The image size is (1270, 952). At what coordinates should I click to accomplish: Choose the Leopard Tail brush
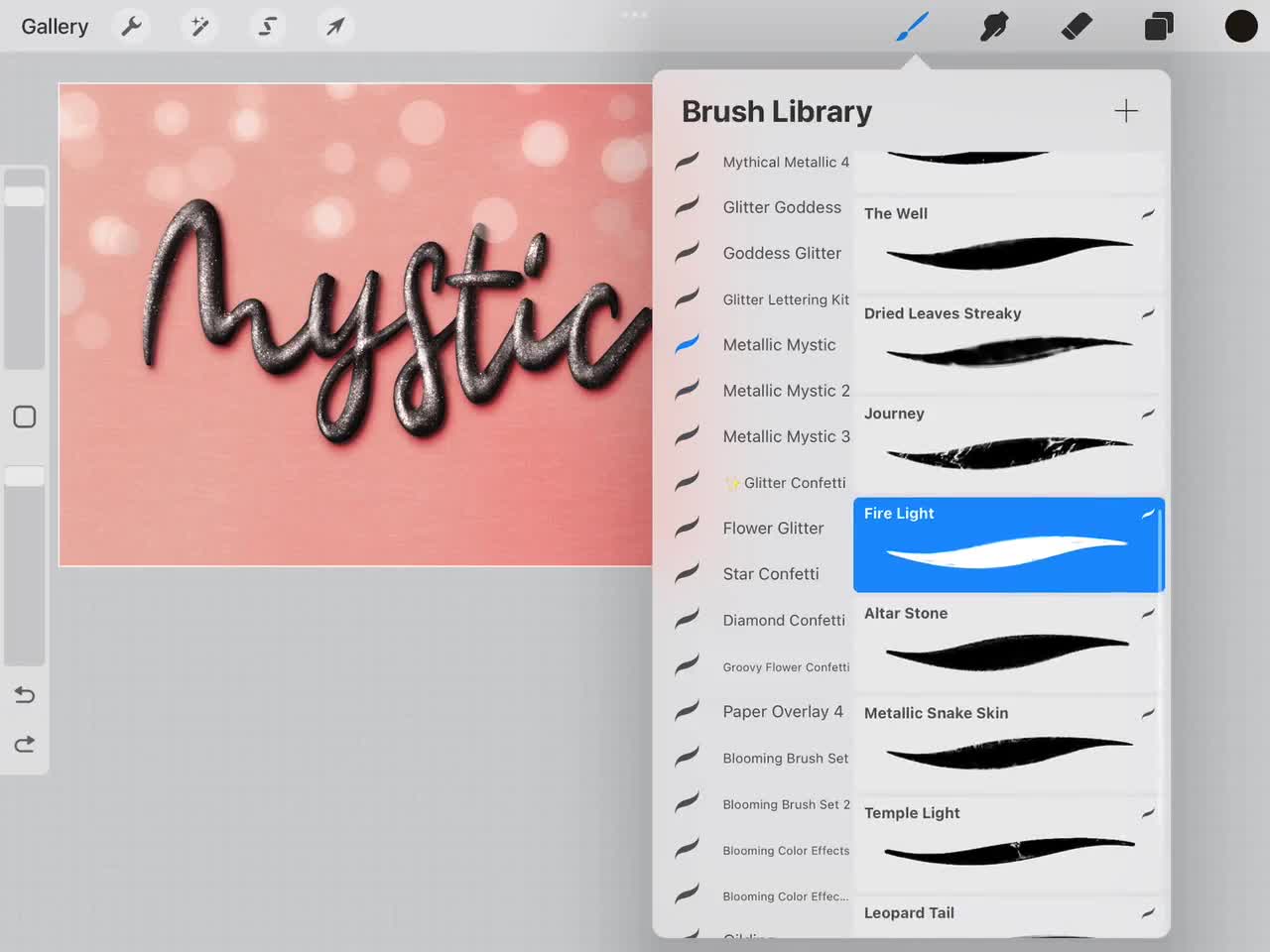click(1008, 916)
